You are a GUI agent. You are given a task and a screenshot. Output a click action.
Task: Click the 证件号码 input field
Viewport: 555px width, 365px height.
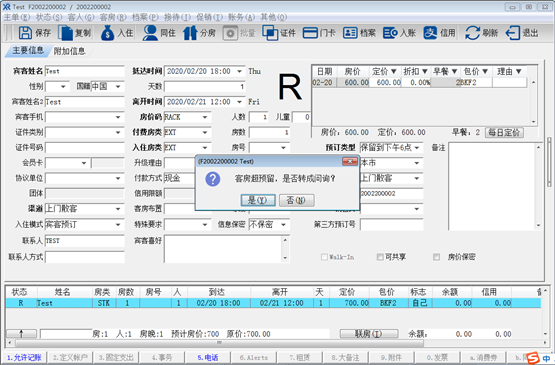(85, 148)
